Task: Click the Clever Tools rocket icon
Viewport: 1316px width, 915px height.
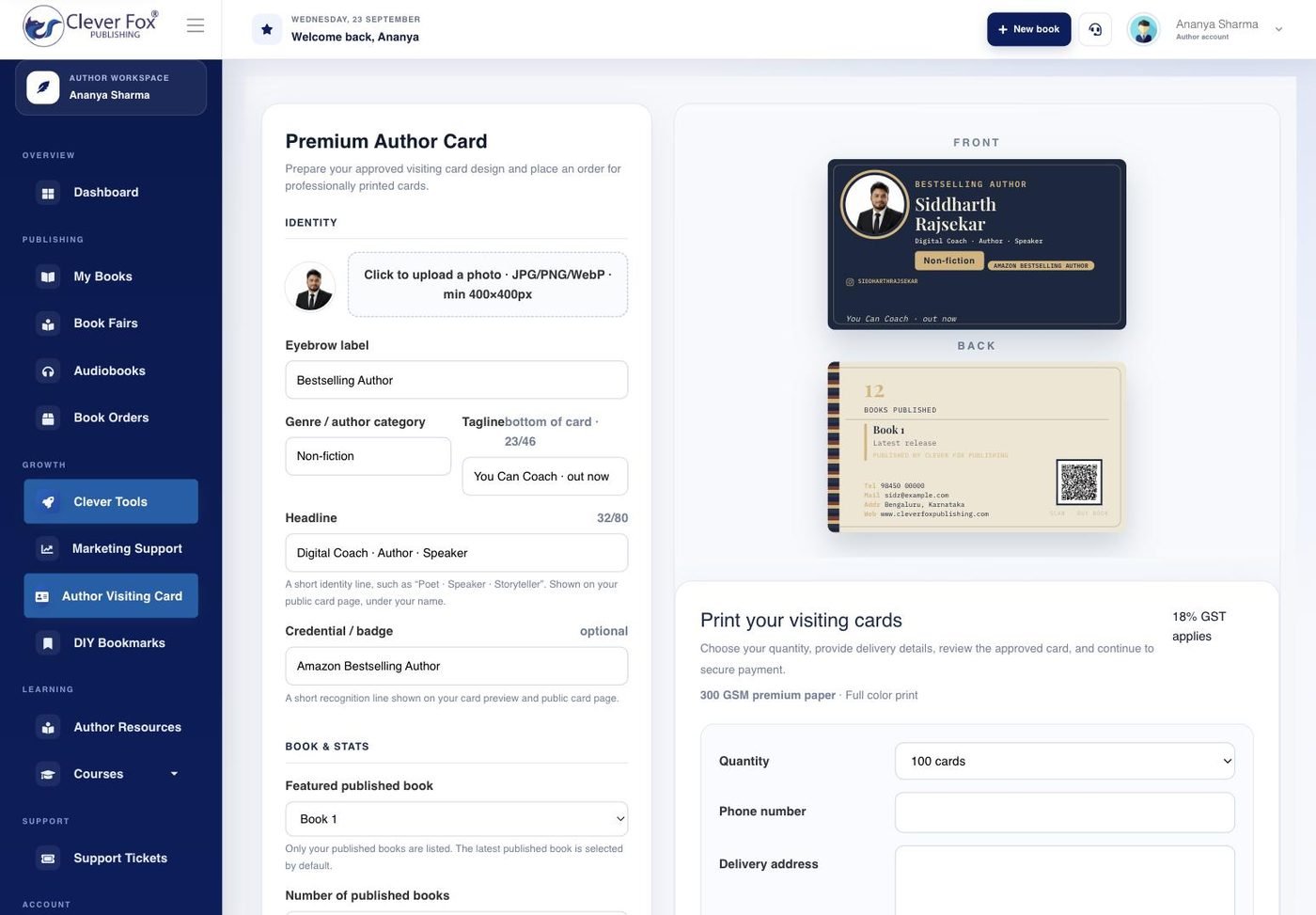Action: 48,502
